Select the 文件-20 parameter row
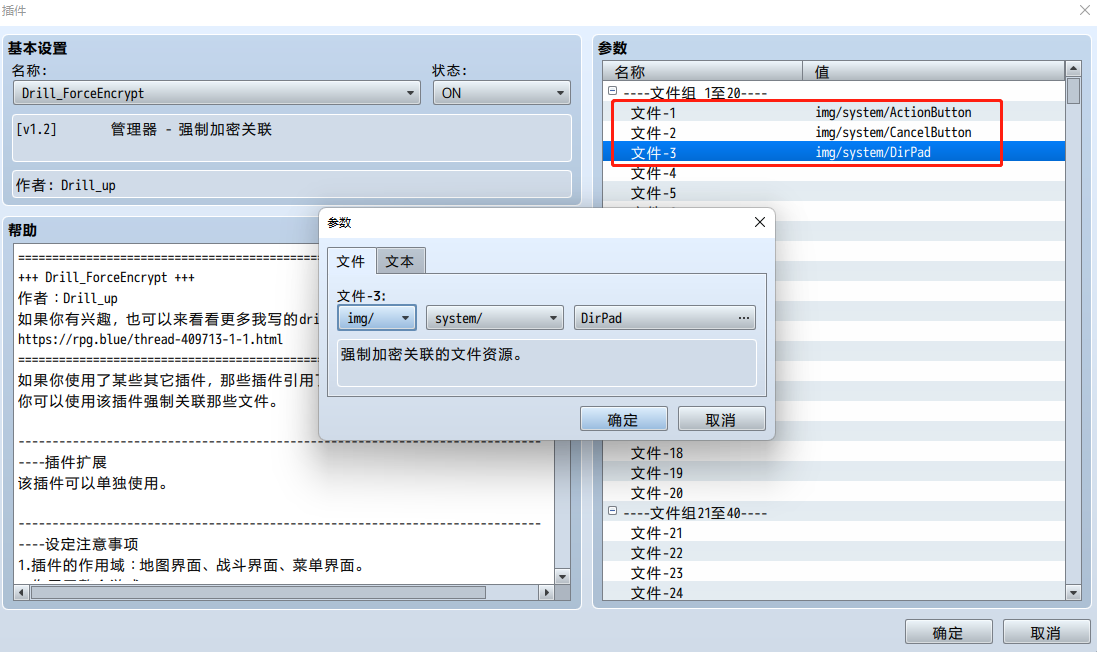Viewport: 1097px width, 652px height. [x=834, y=492]
